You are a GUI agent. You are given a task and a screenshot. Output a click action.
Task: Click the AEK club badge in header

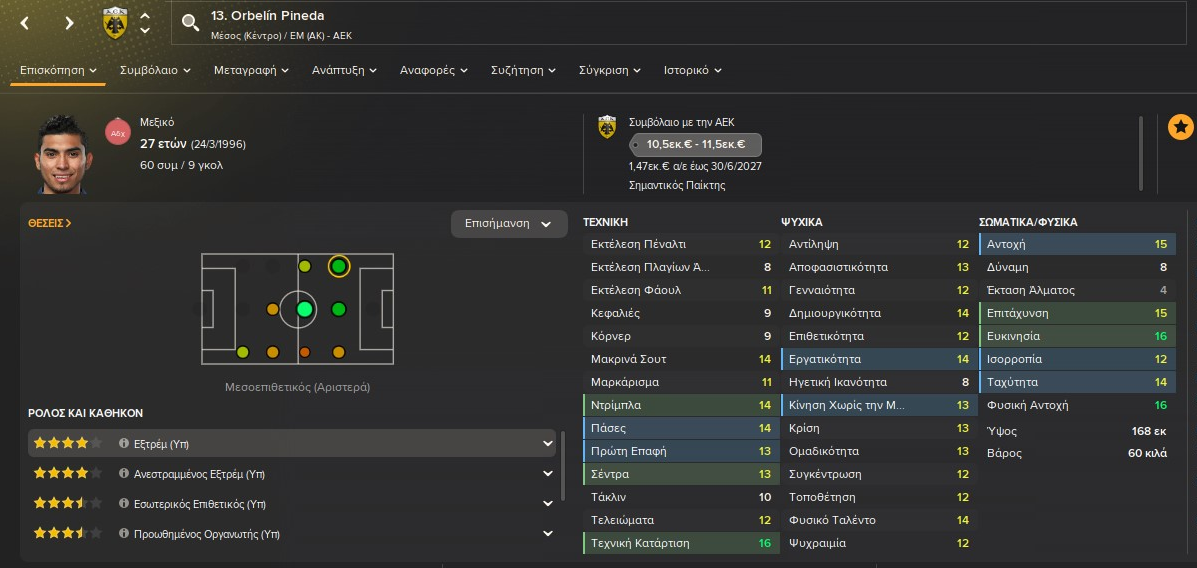[115, 23]
